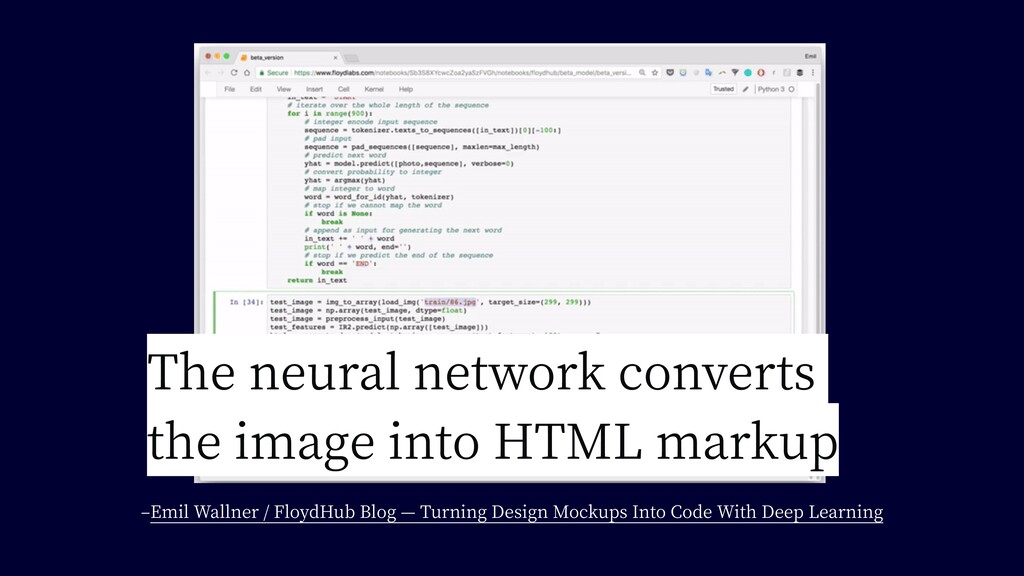Click the Emil profile button
Viewport: 1024px width, 576px height.
(810, 57)
